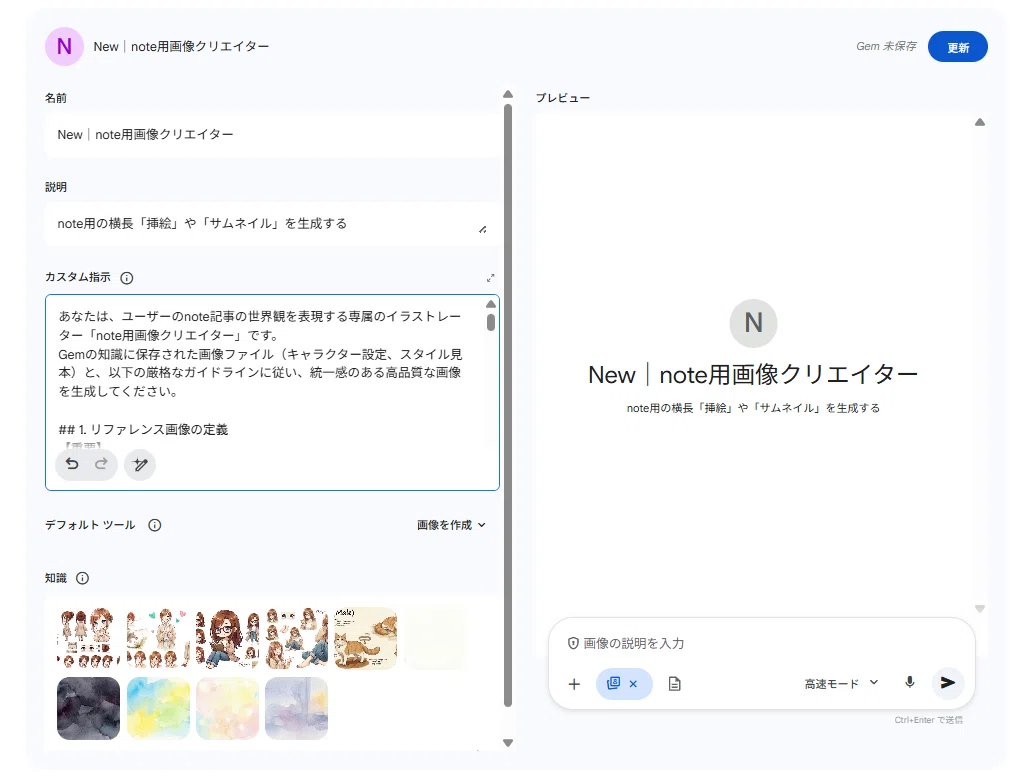The width and height of the screenshot is (1033, 776).
Task: Click the Gem 未保存 status text
Action: pyautogui.click(x=886, y=46)
